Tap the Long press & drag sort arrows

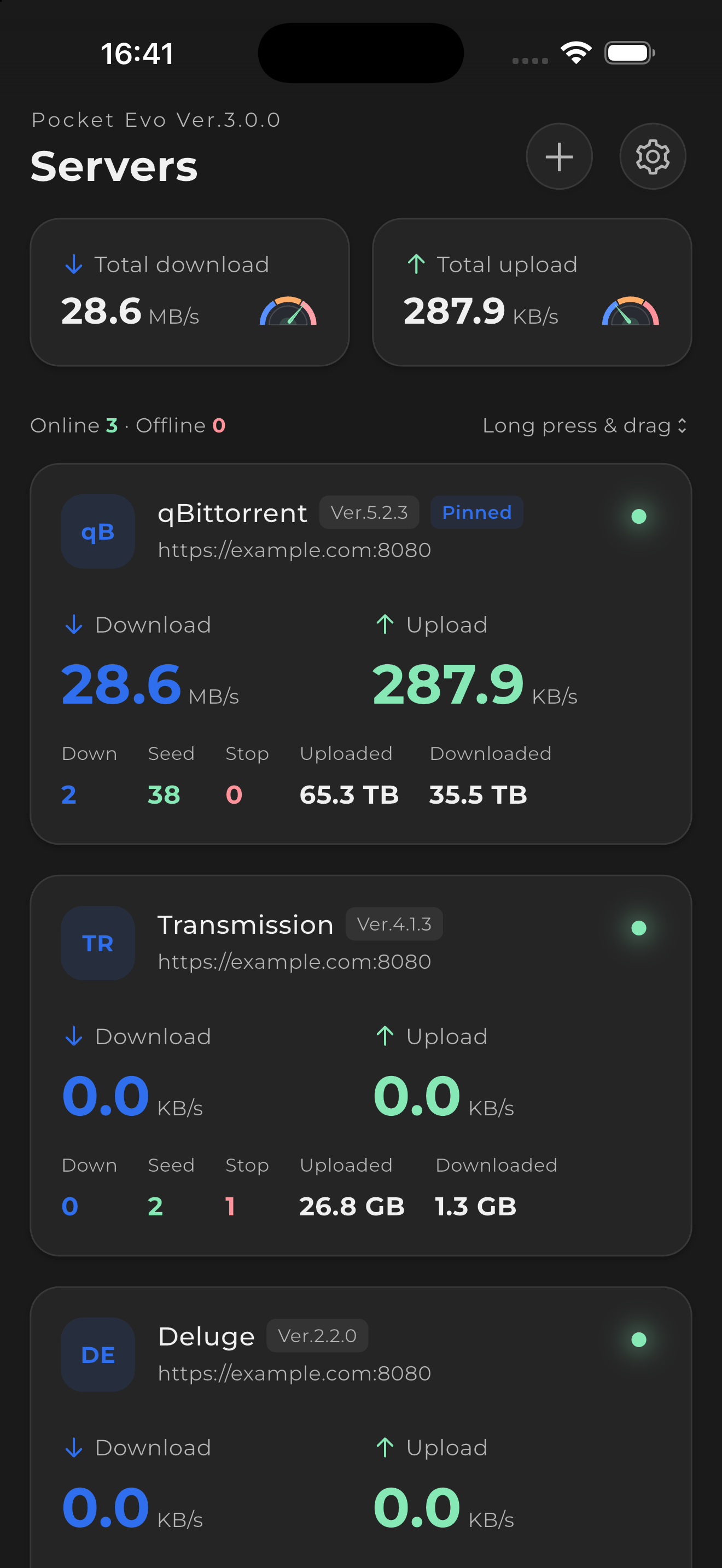pos(682,425)
